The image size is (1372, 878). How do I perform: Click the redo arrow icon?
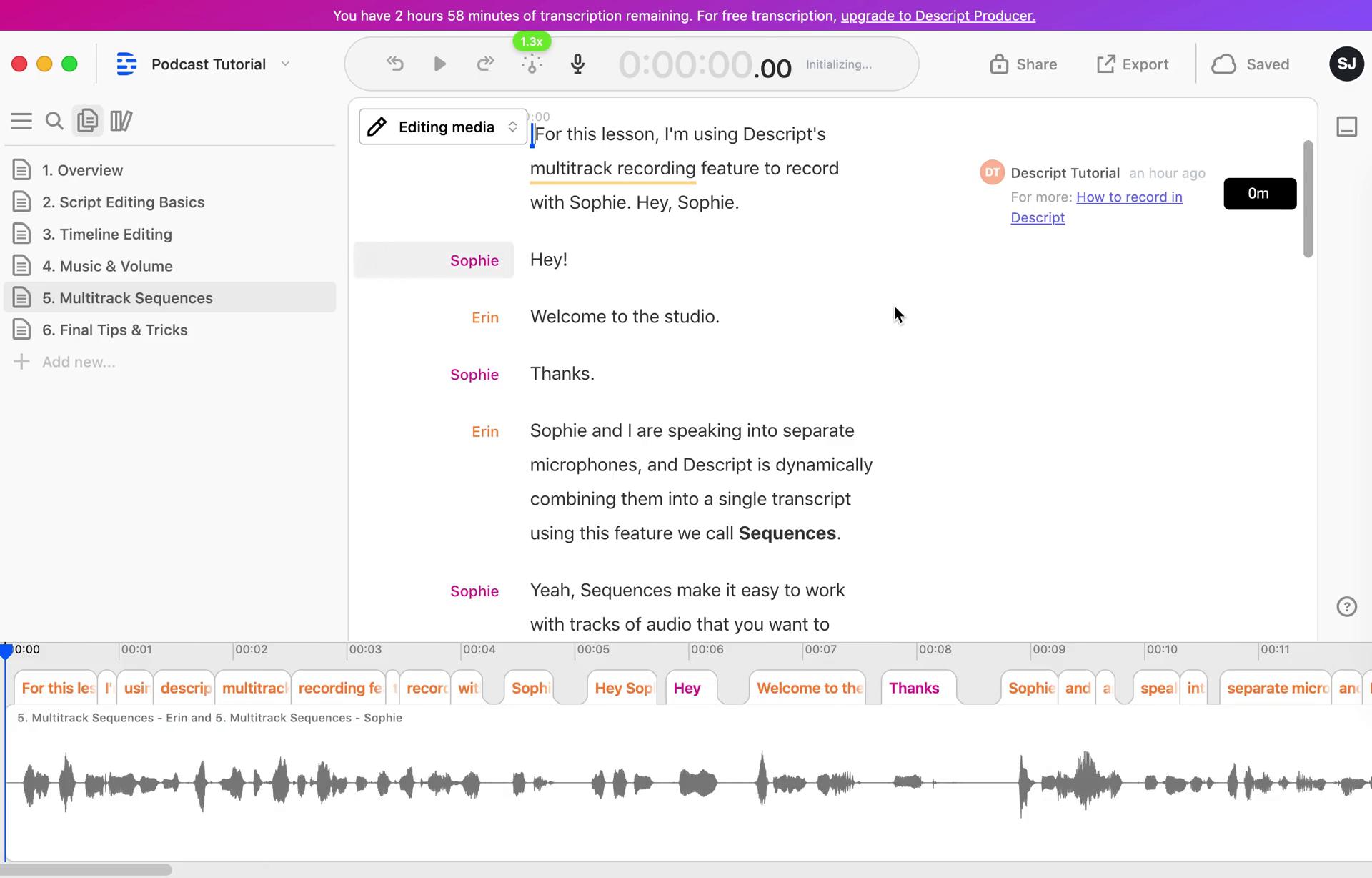(x=485, y=64)
